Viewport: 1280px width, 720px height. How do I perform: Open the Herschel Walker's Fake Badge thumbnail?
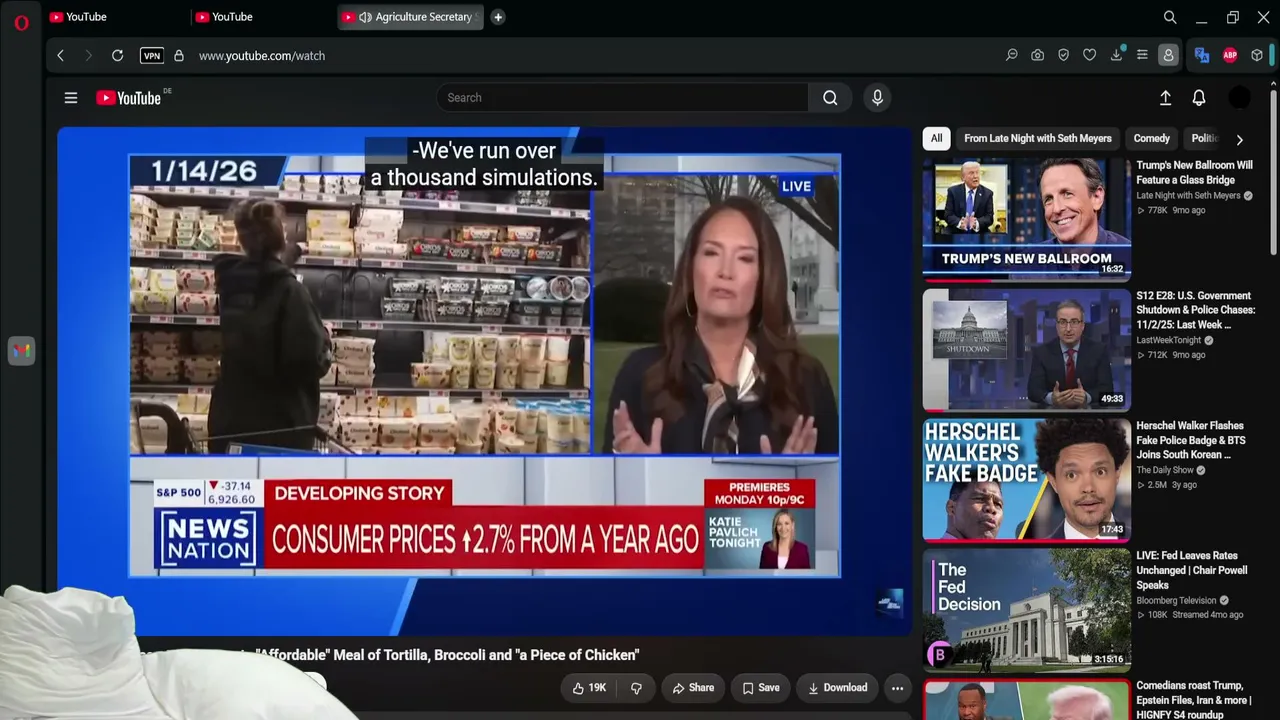1027,479
